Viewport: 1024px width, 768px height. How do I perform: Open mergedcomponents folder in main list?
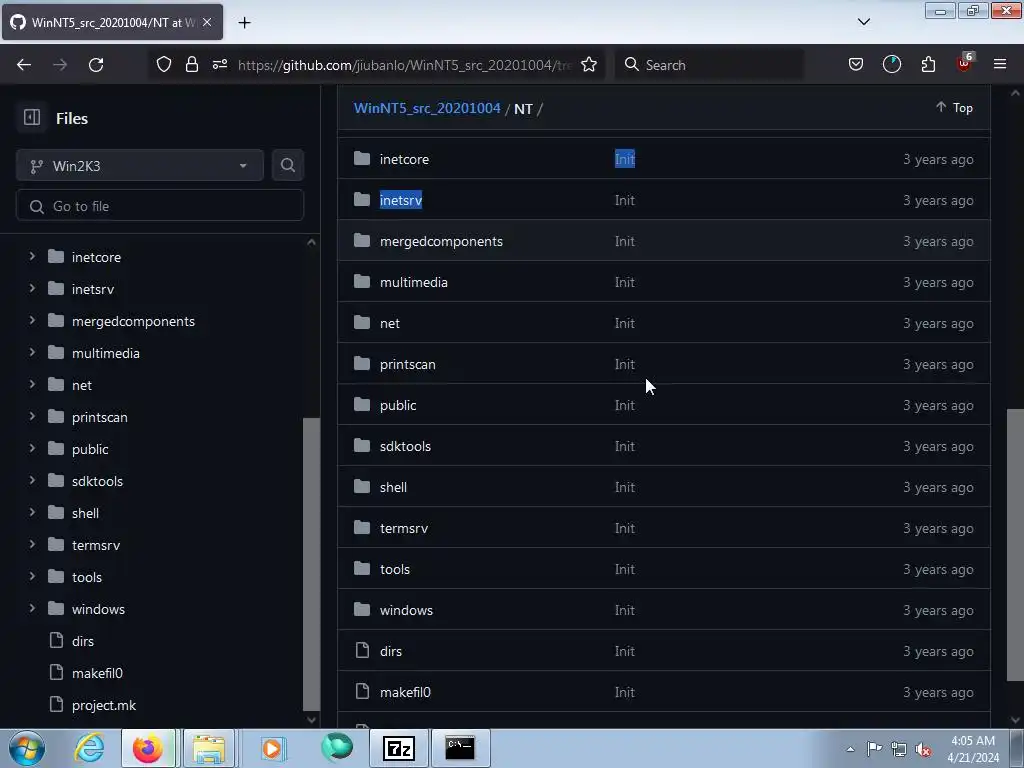point(441,242)
